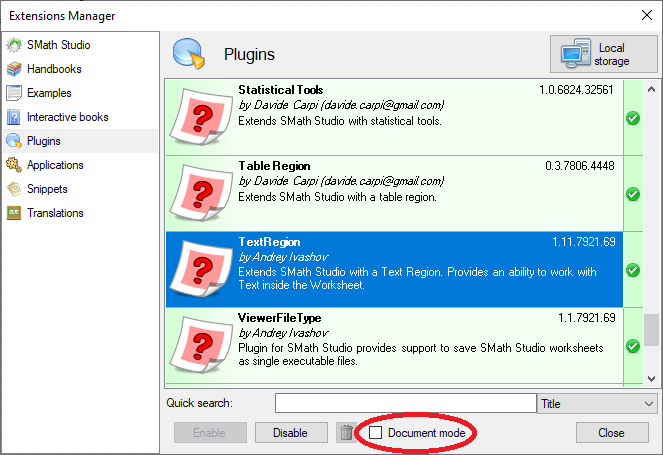
Task: Click green check status of Statistical Tools
Action: pos(632,118)
